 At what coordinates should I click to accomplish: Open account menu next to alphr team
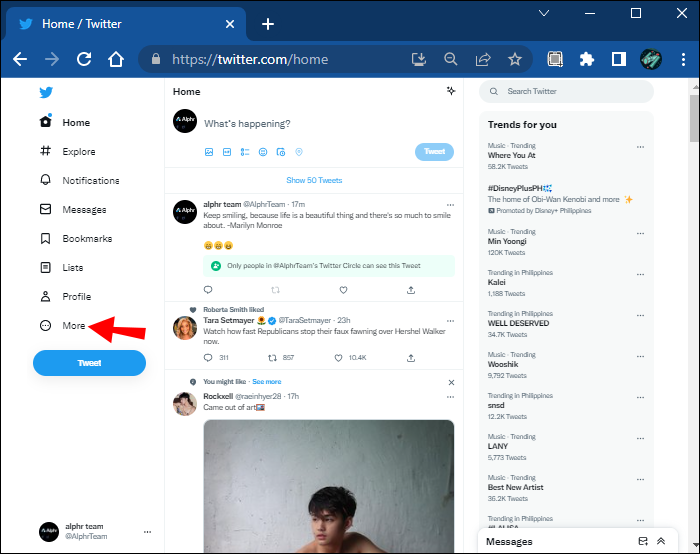click(147, 532)
